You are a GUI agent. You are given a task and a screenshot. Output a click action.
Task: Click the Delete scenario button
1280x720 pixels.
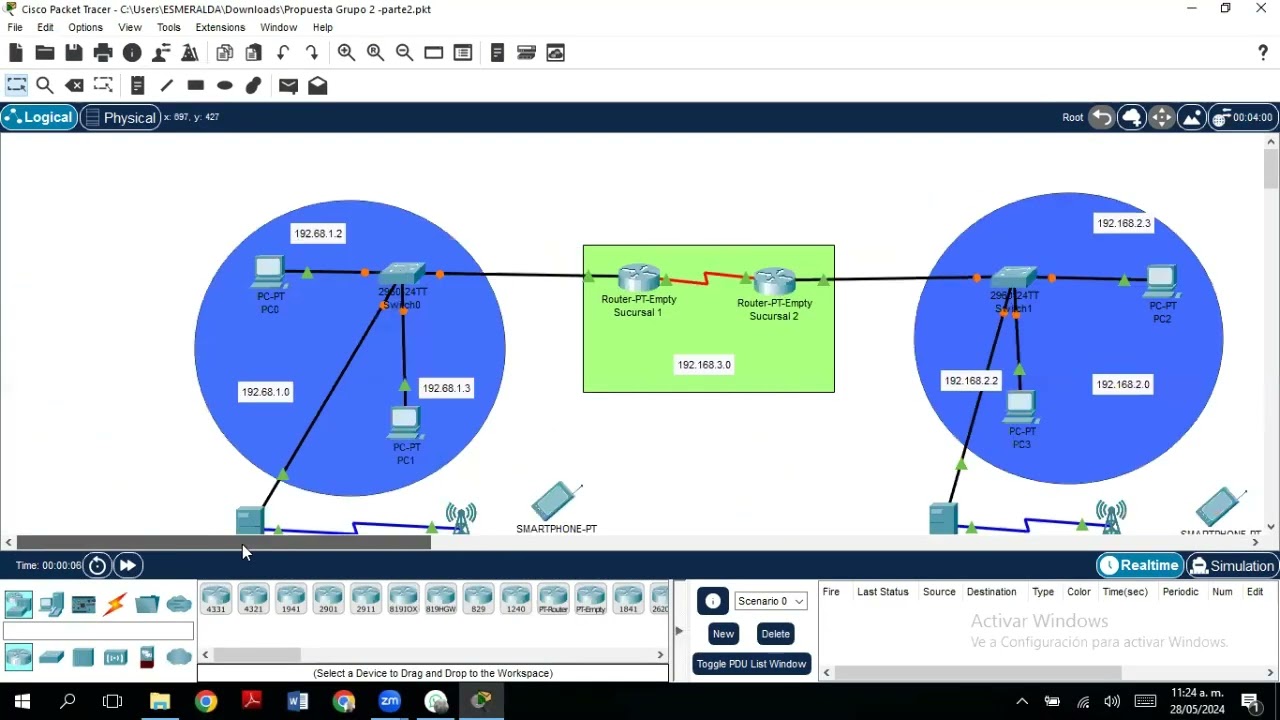(776, 634)
